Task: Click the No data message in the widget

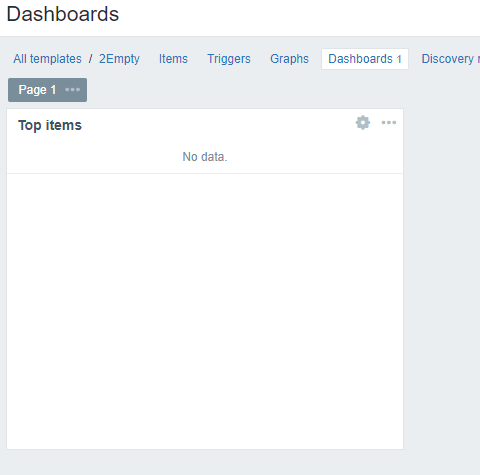Action: (x=205, y=157)
